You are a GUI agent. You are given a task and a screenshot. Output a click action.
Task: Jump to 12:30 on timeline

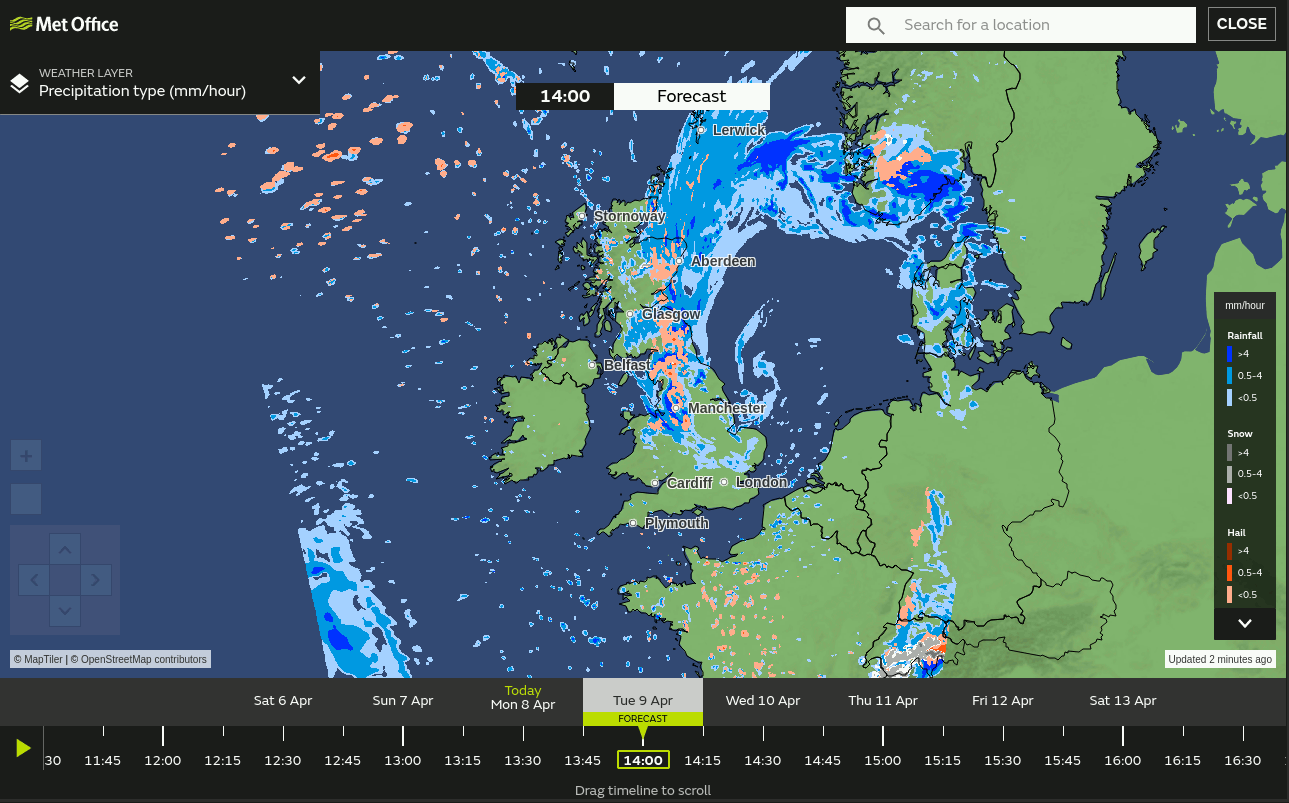(x=283, y=760)
